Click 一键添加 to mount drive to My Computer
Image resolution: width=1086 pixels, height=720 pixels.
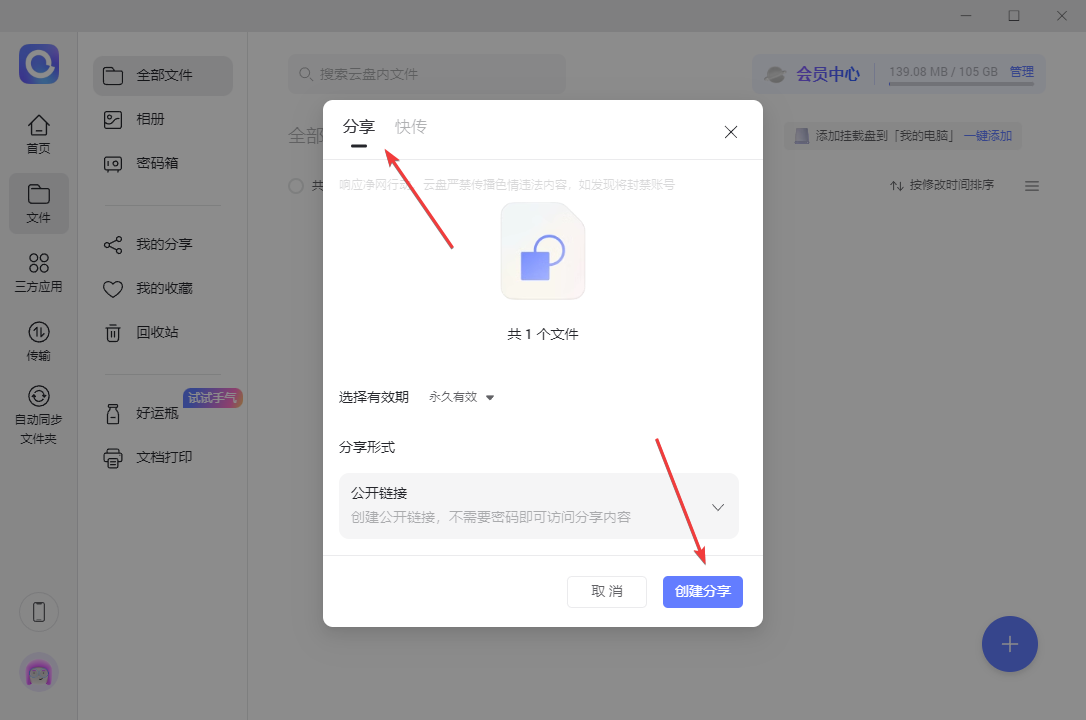pos(988,134)
